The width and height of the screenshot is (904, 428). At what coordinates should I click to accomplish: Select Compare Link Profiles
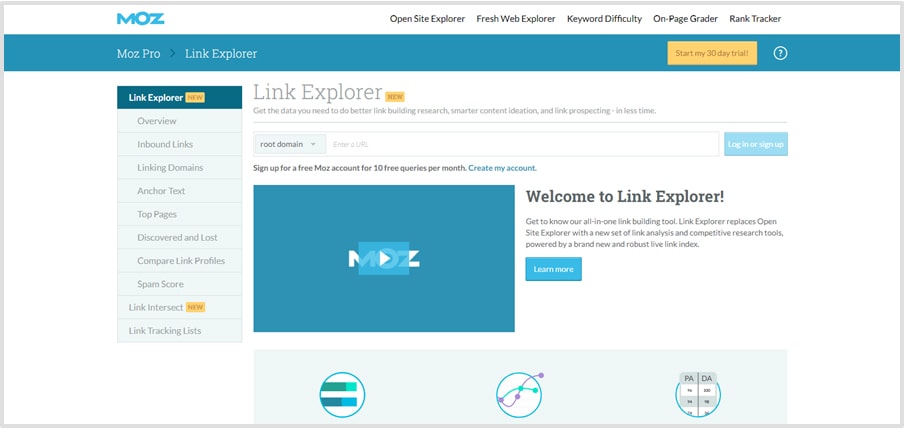point(179,261)
